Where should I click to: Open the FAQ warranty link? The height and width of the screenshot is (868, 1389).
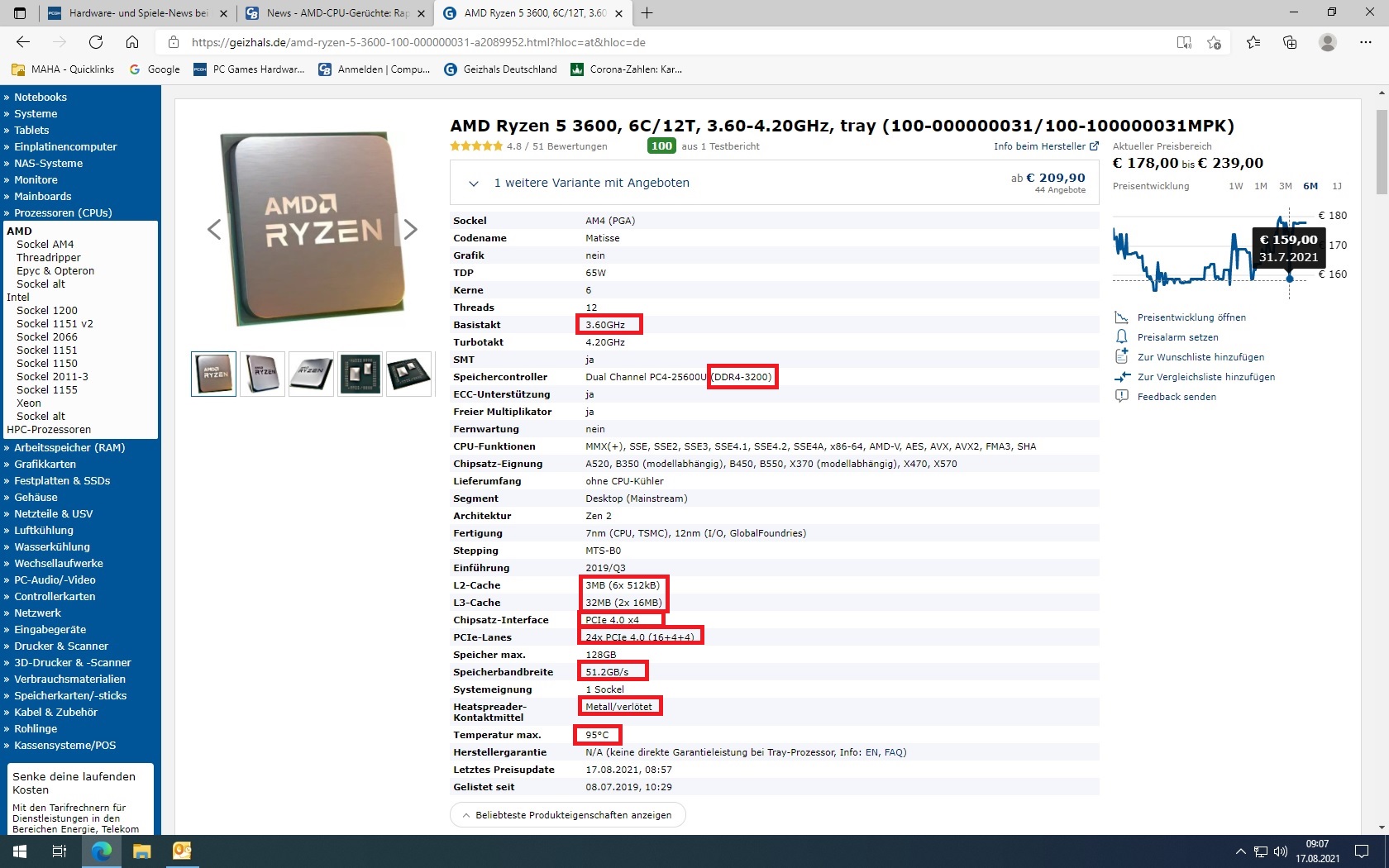[x=893, y=752]
